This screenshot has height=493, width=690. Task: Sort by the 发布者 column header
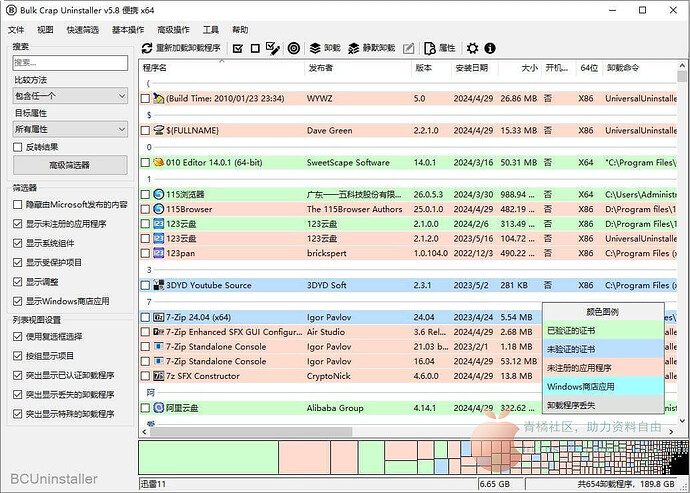357,68
